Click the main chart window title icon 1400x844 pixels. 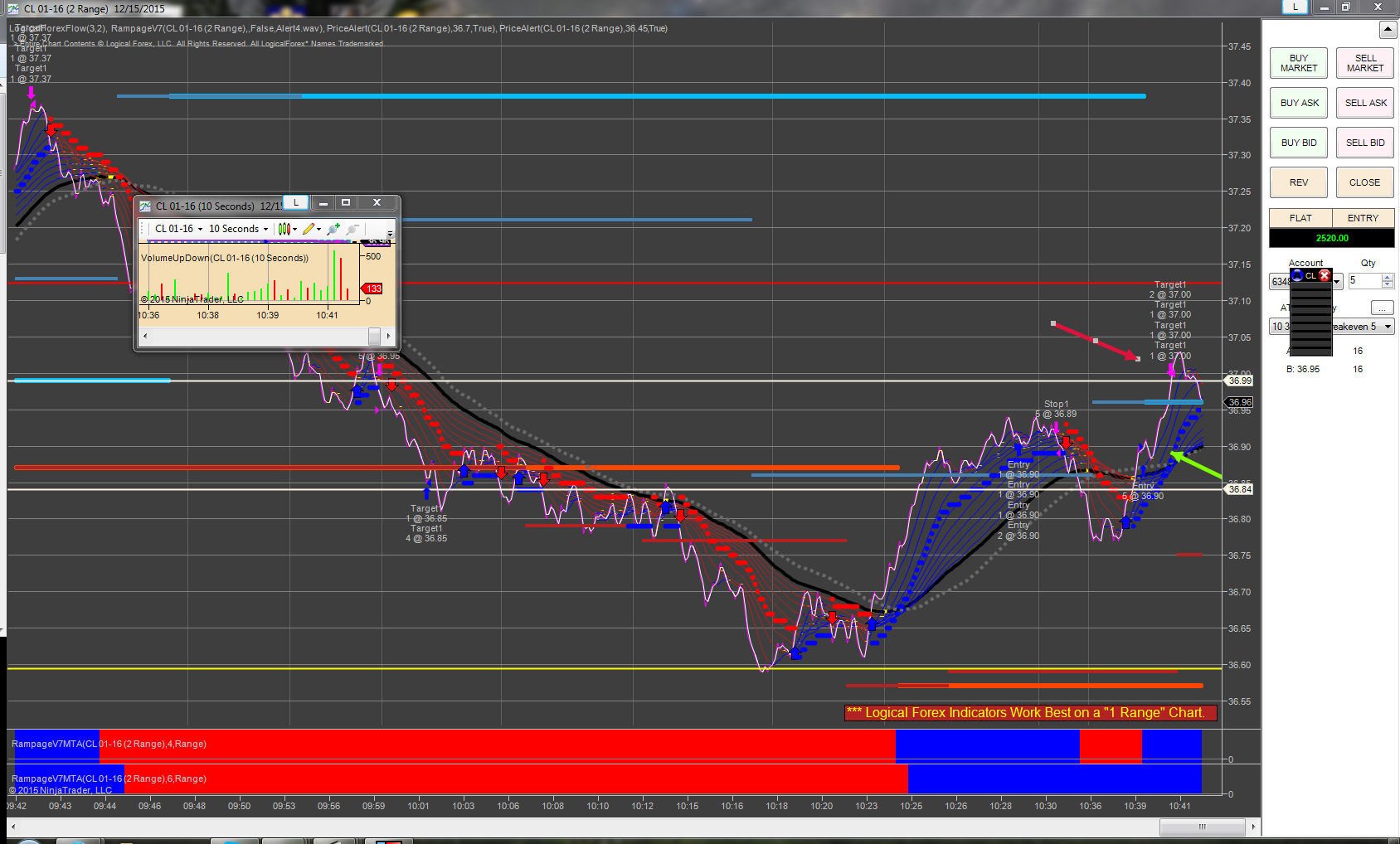pos(13,9)
